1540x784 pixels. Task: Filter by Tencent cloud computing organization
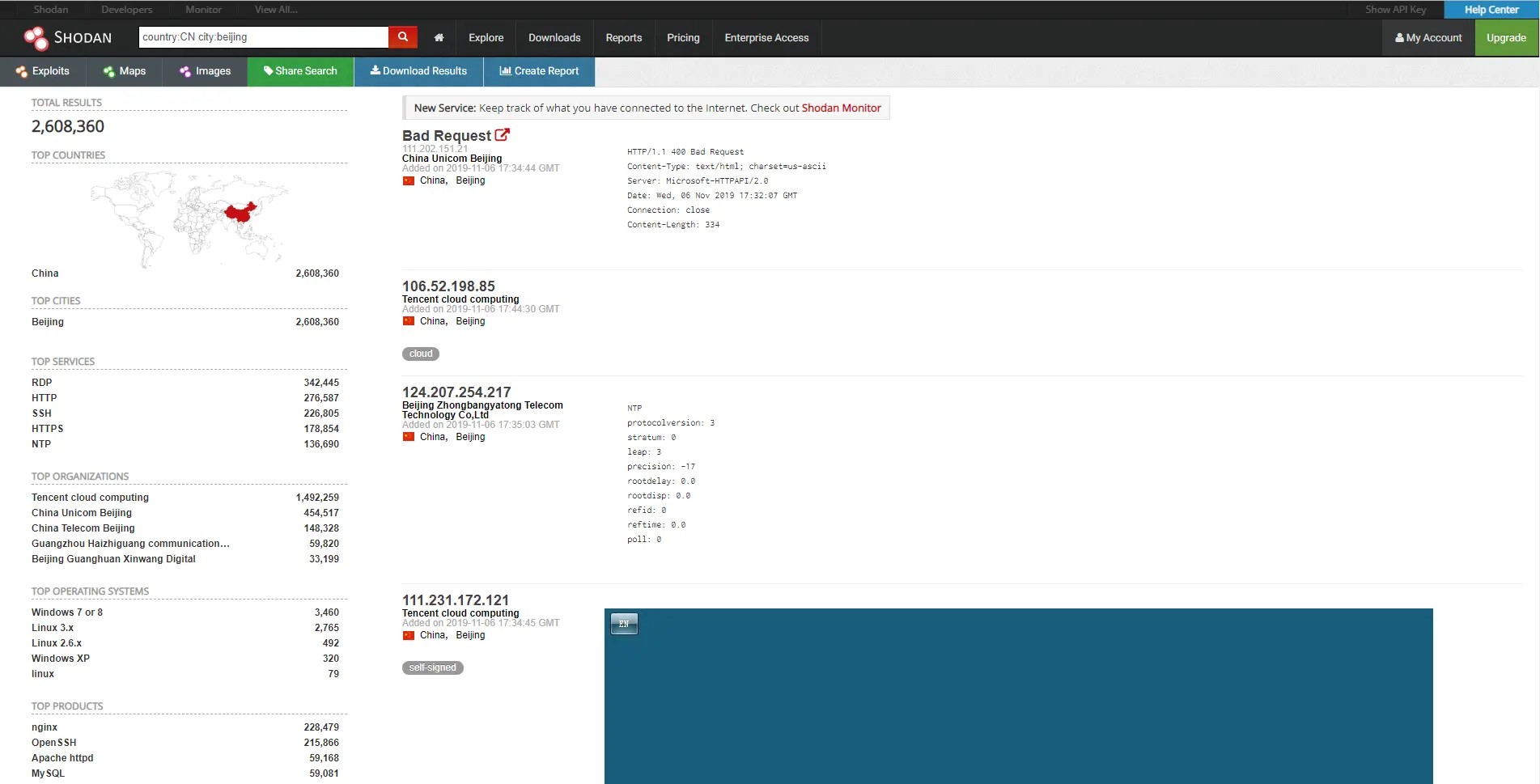click(91, 498)
